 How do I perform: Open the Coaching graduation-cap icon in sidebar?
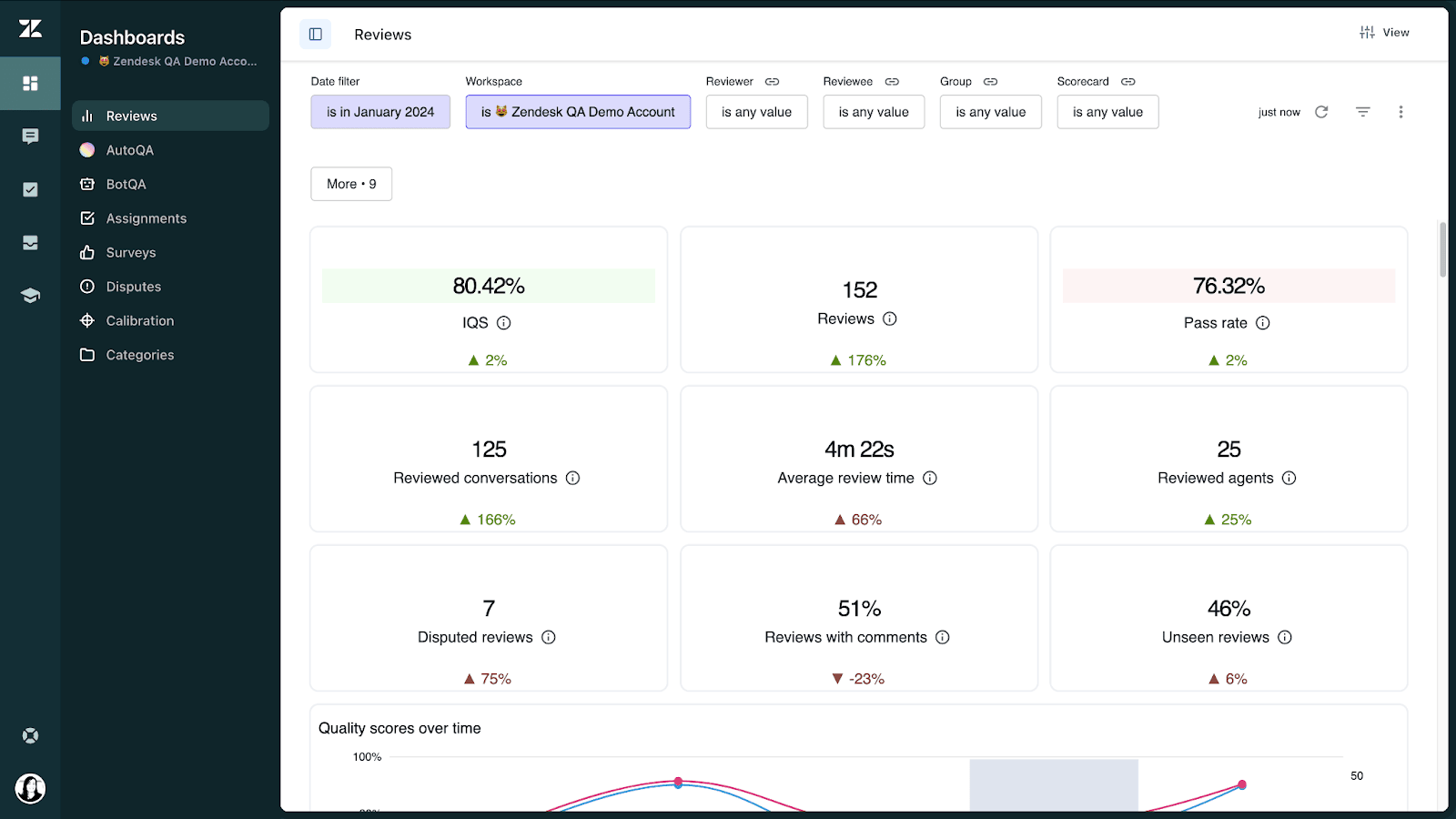(30, 295)
